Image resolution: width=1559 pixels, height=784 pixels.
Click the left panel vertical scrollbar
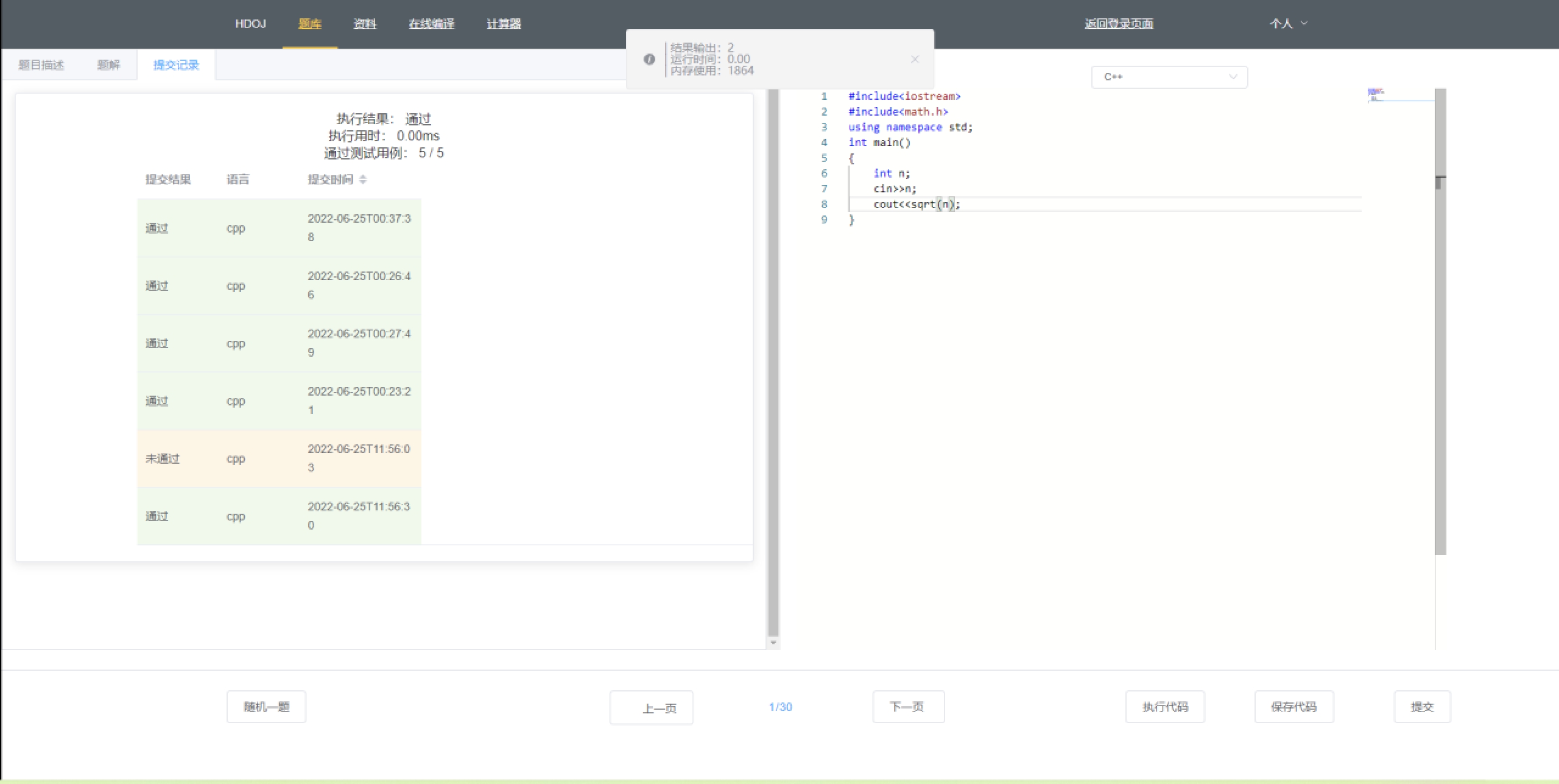pos(773,362)
